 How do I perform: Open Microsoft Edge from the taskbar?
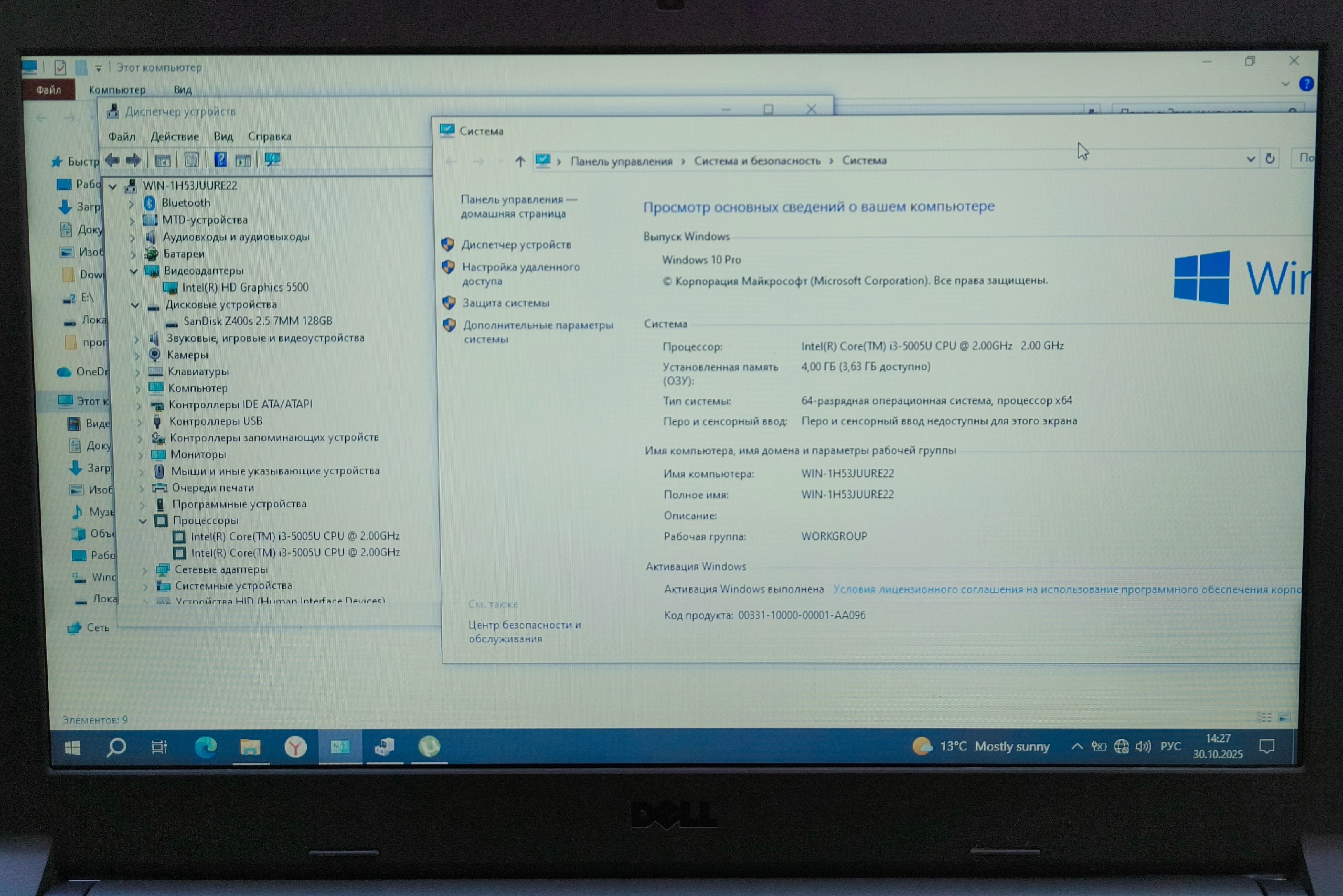206,747
